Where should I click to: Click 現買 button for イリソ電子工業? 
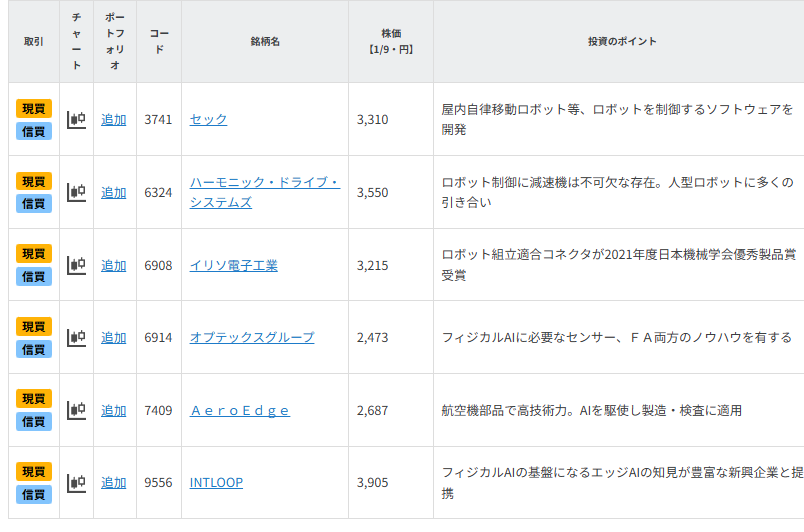34,254
